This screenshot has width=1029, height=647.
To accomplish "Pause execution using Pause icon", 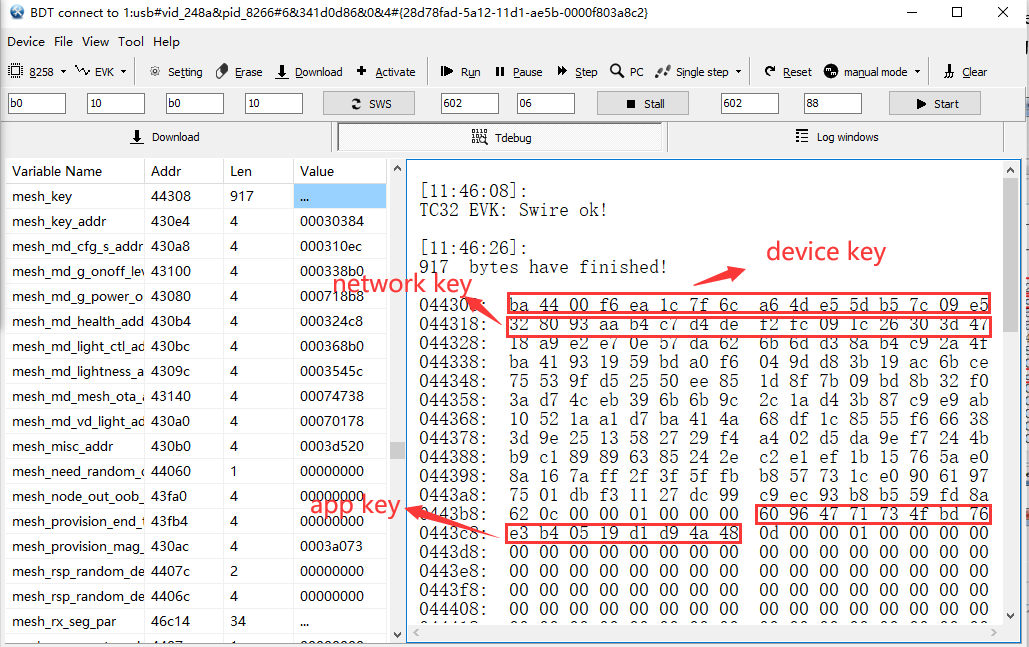I will pos(500,72).
